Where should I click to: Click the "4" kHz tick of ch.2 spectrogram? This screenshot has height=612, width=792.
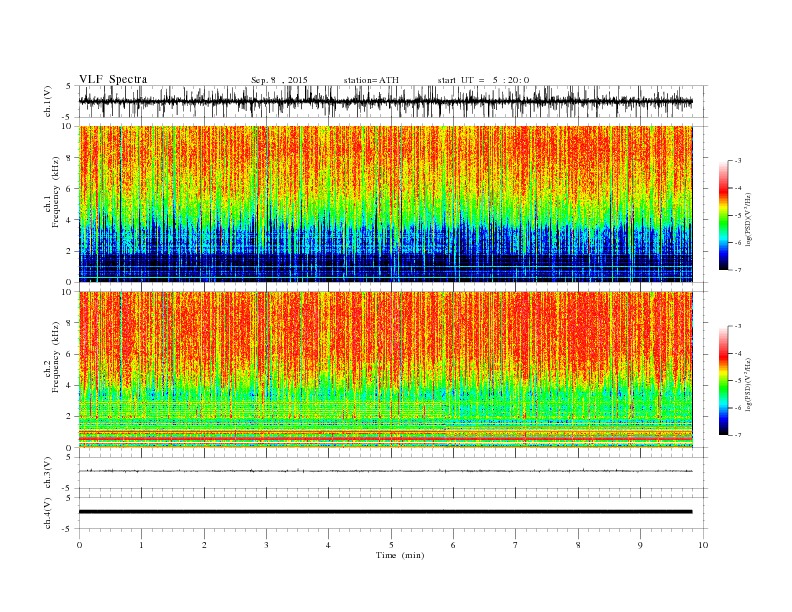pos(70,386)
